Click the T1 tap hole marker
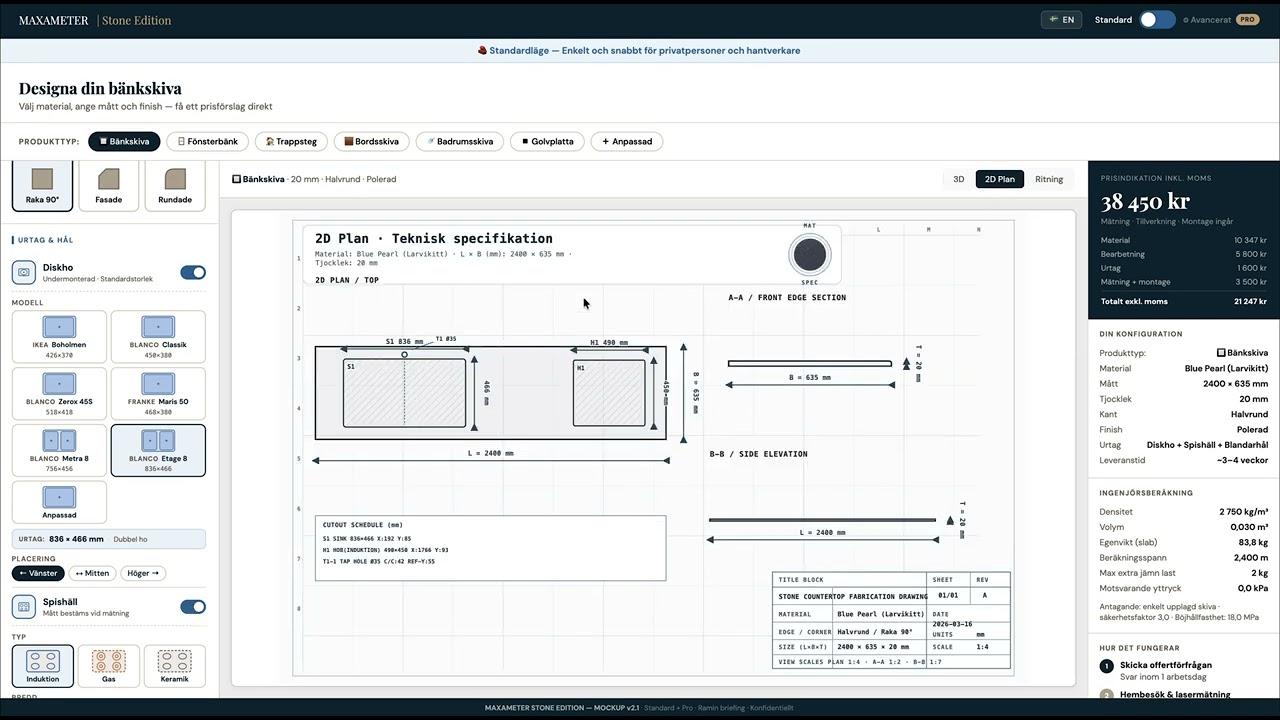Screen dimensions: 1280x720 click(404, 354)
